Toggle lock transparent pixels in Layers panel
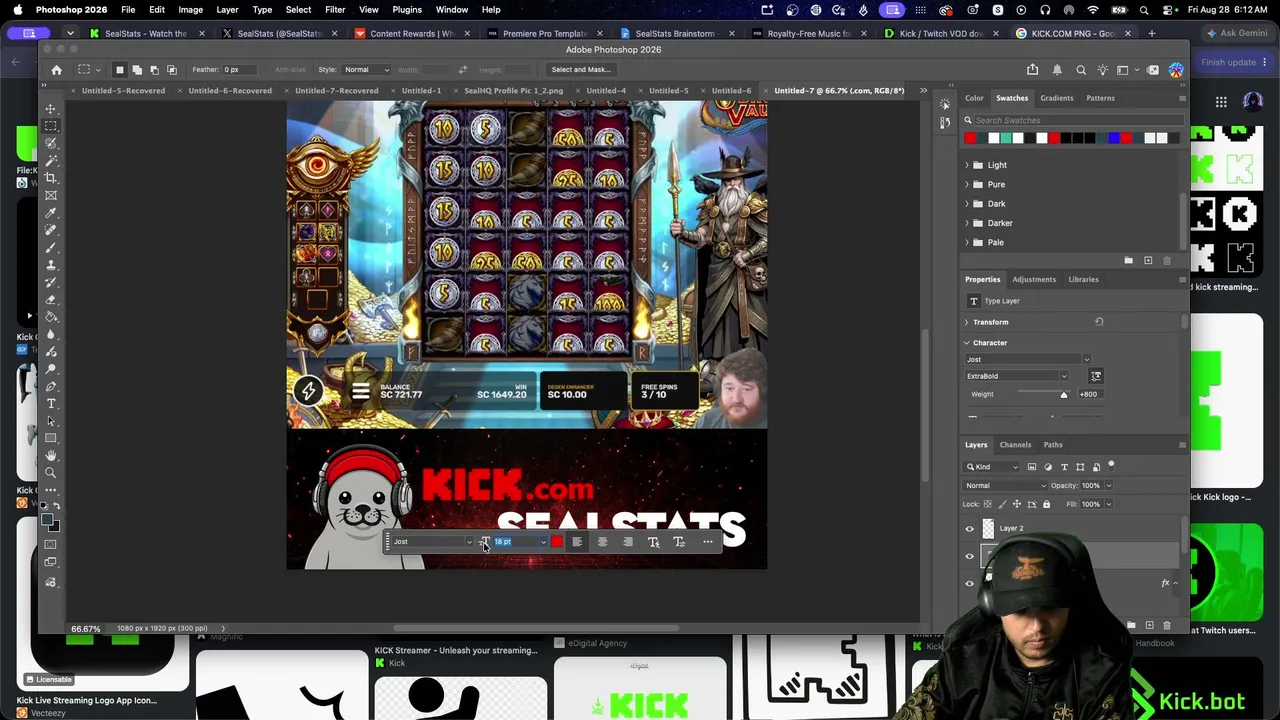This screenshot has width=1280, height=720. (988, 504)
